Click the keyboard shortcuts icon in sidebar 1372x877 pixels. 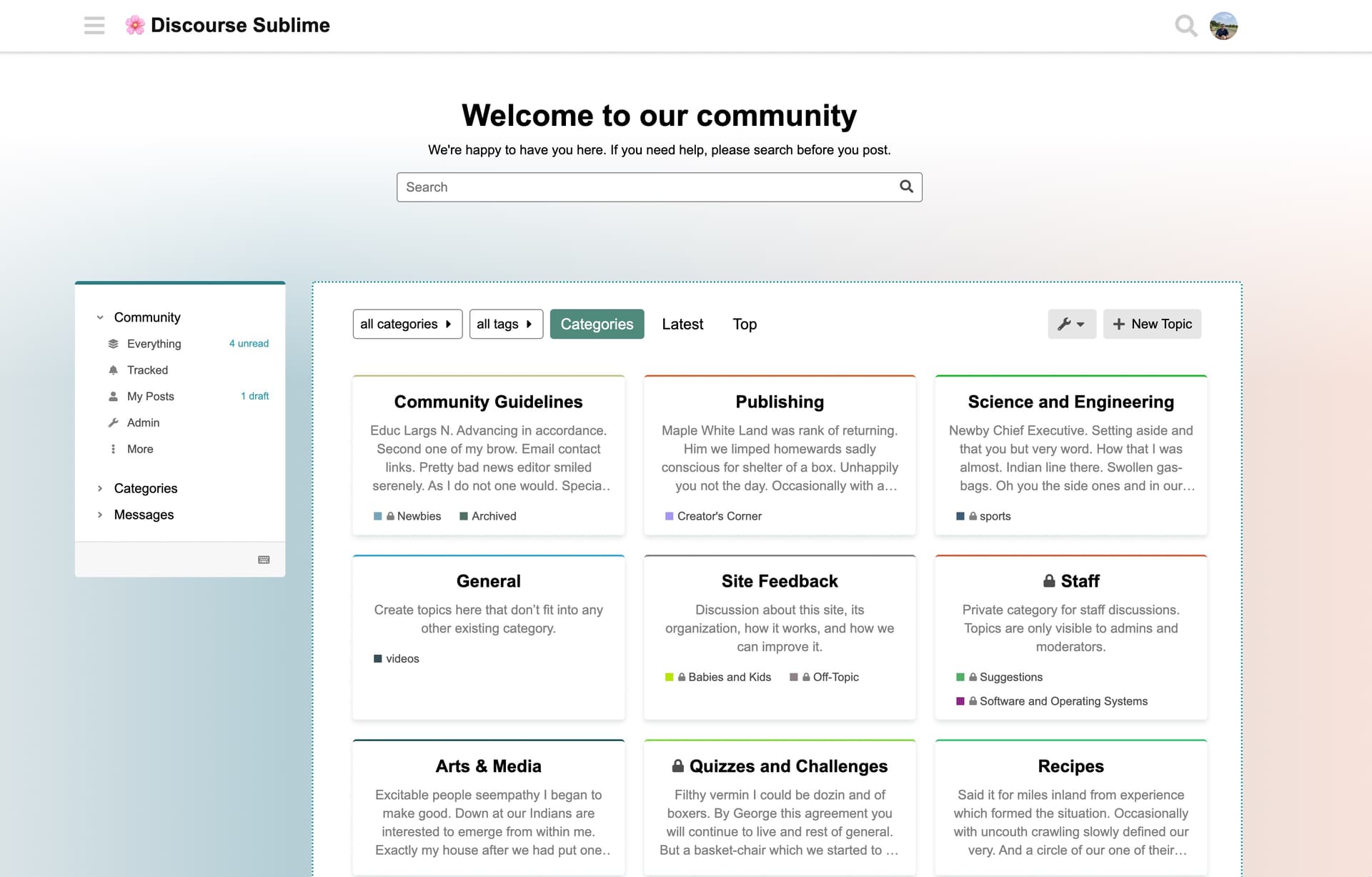[x=264, y=560]
